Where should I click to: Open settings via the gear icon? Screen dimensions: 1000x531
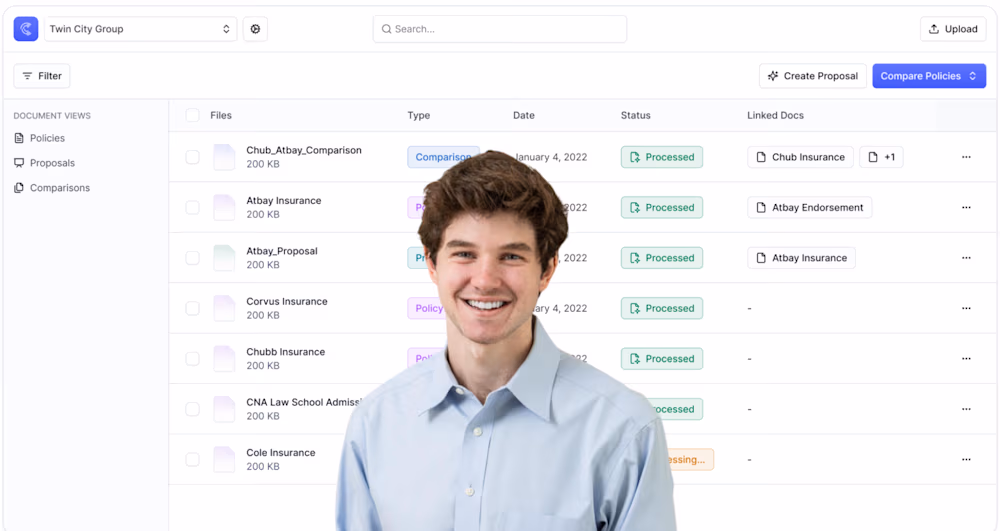point(255,29)
